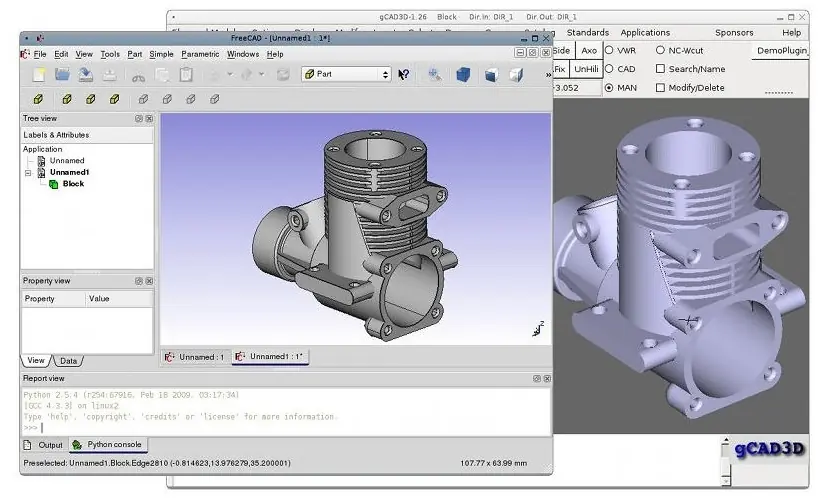Select the CAD radio button in gCAD3D
The width and height of the screenshot is (830, 500).
coord(609,69)
